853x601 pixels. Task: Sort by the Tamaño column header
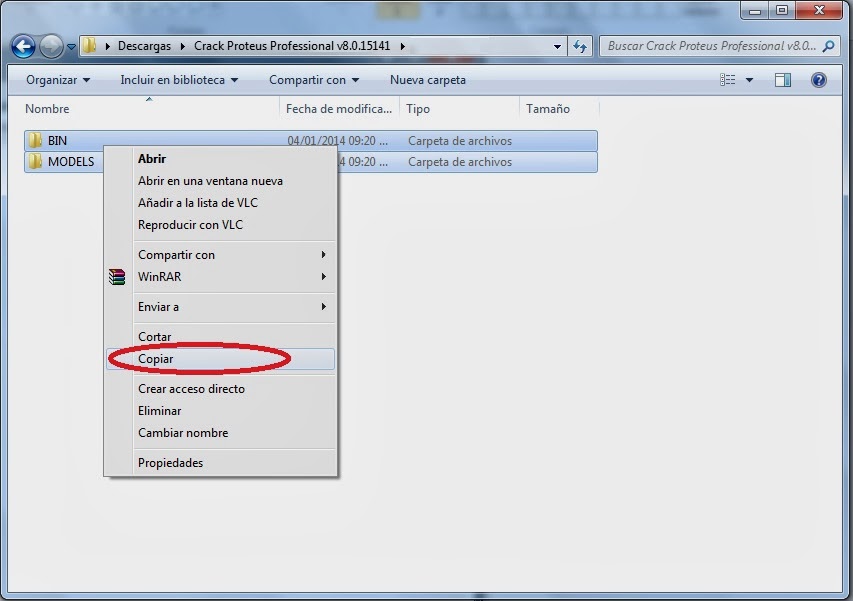[559, 109]
